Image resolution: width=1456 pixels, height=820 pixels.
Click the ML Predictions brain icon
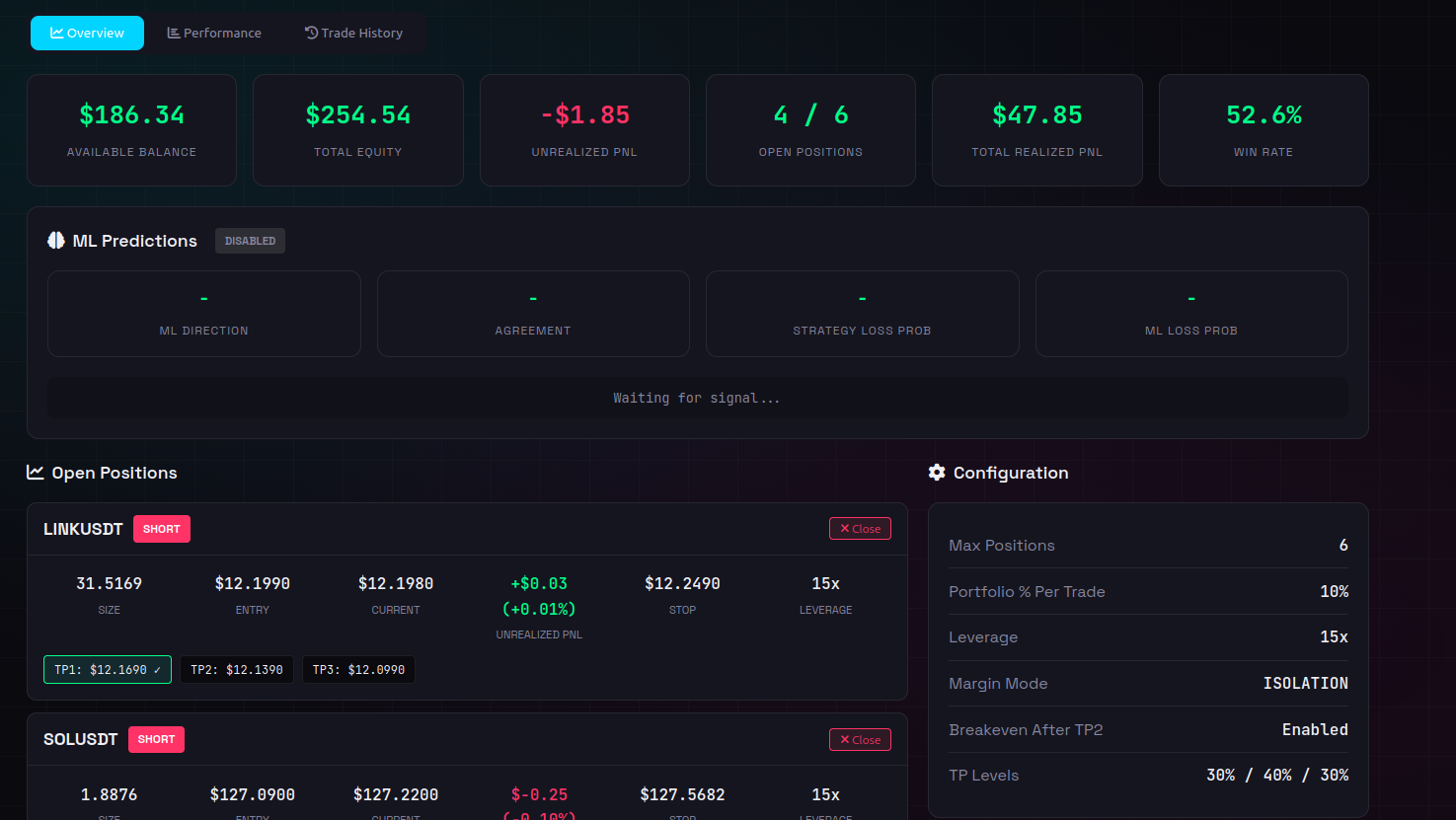click(55, 240)
